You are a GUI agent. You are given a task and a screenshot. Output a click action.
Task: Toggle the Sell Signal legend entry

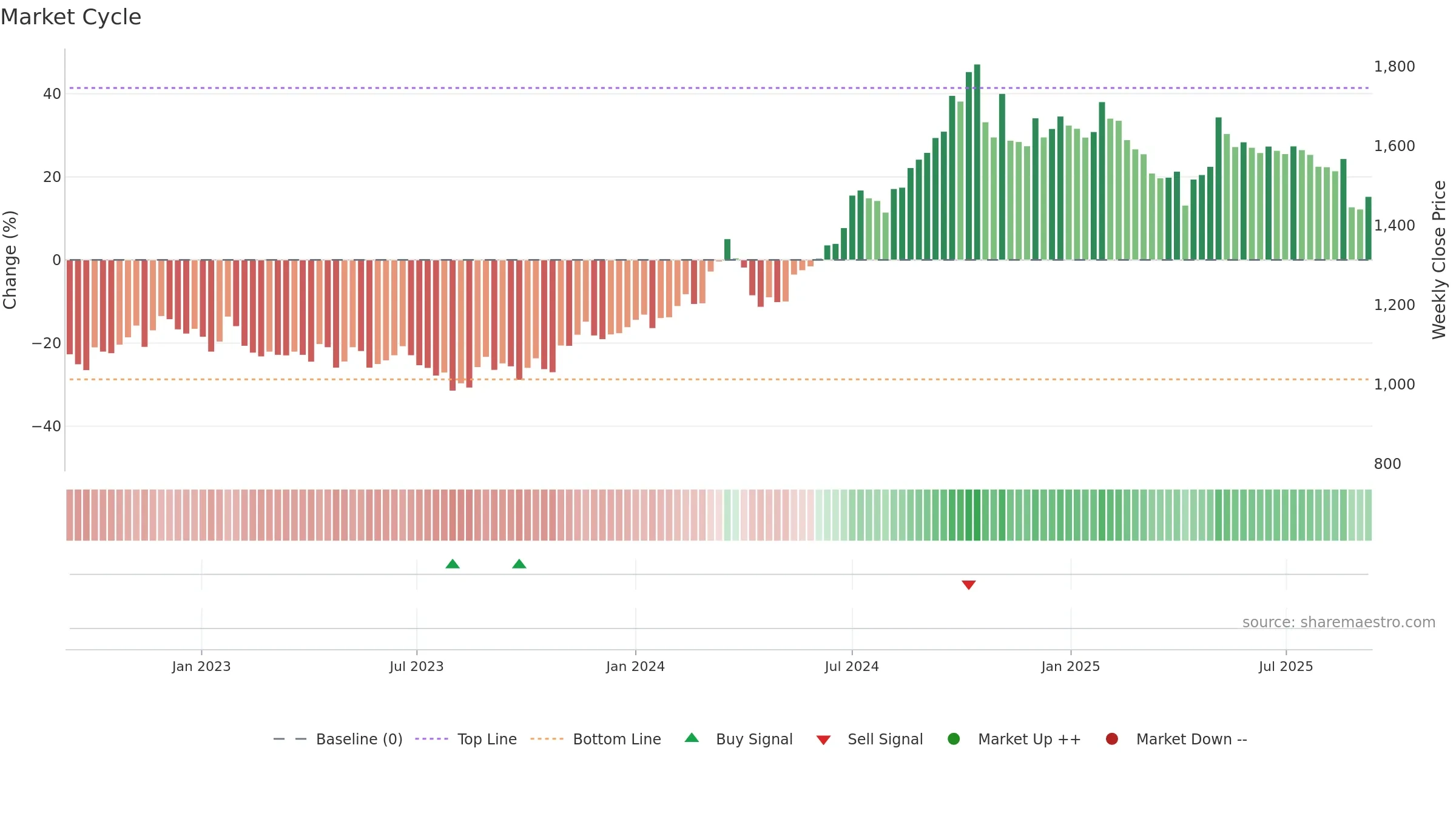[x=869, y=739]
